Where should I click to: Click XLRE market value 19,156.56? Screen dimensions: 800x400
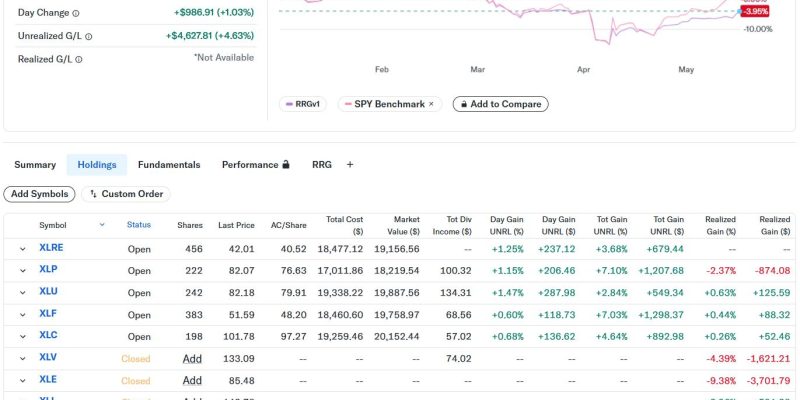(x=396, y=249)
